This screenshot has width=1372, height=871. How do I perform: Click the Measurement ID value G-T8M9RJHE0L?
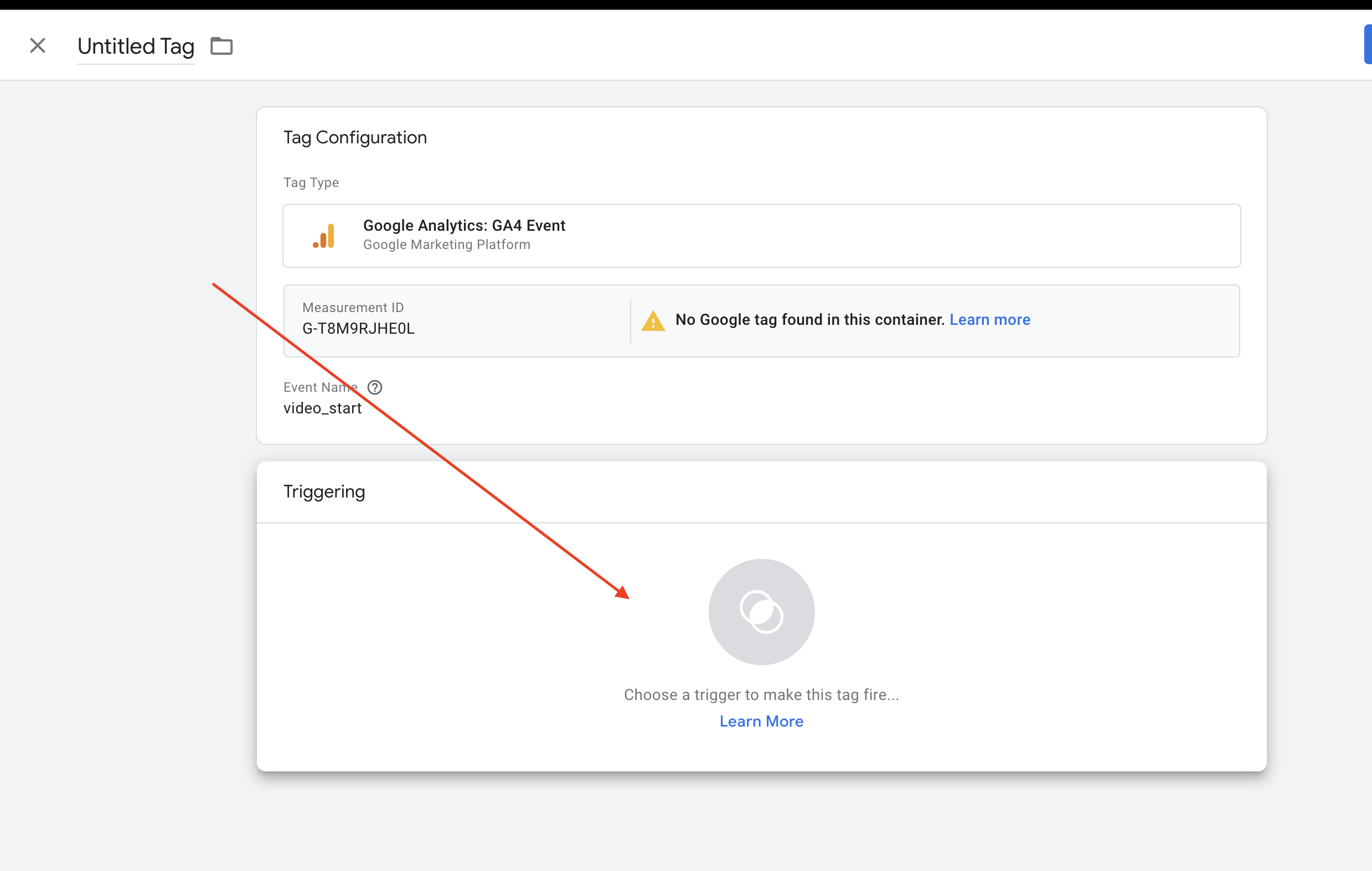tap(358, 329)
